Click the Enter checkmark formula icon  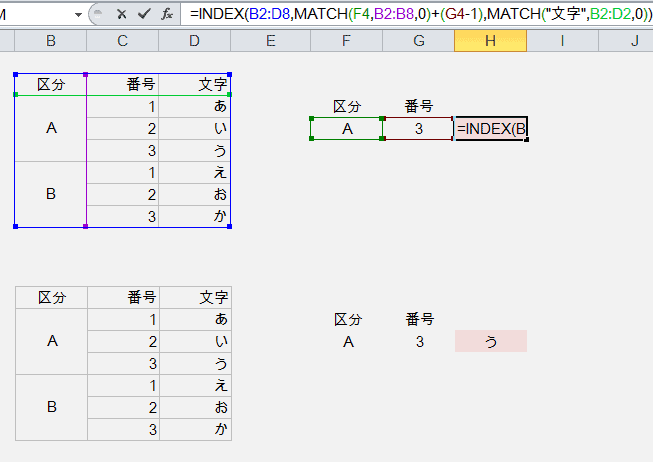coord(144,15)
